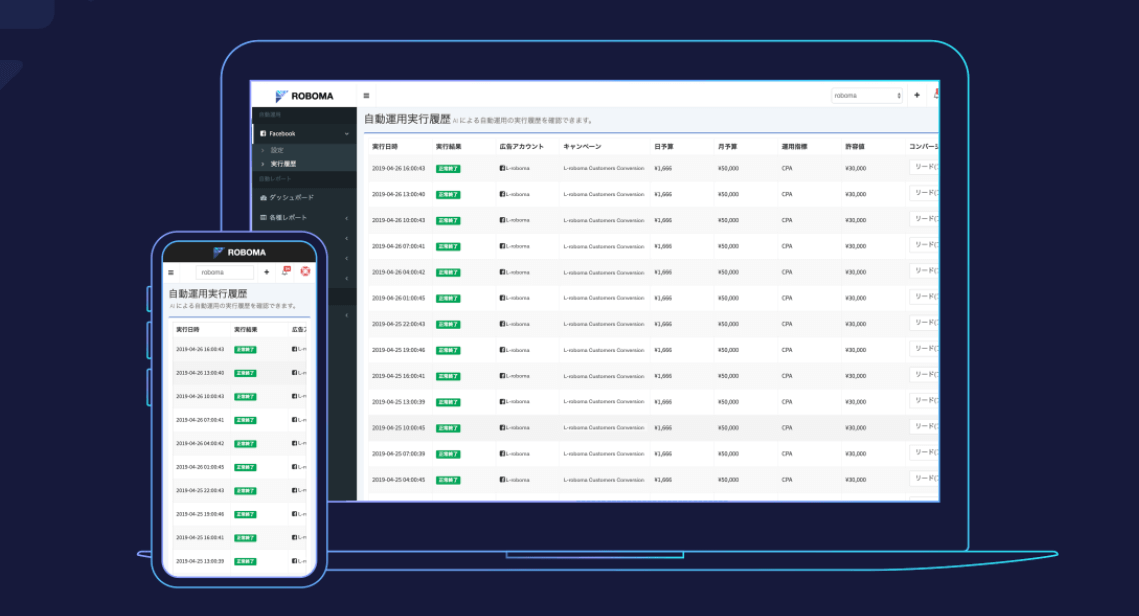Click the 広告アカウント column header on the laptop
Screen dimensions: 1139x616
pos(521,147)
